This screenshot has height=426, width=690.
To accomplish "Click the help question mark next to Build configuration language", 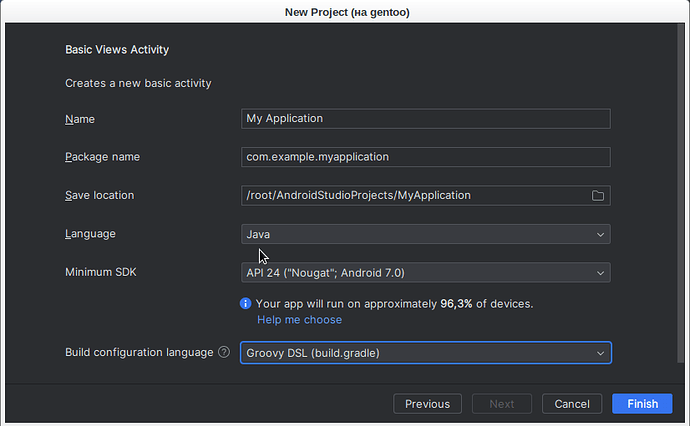I will (x=224, y=352).
